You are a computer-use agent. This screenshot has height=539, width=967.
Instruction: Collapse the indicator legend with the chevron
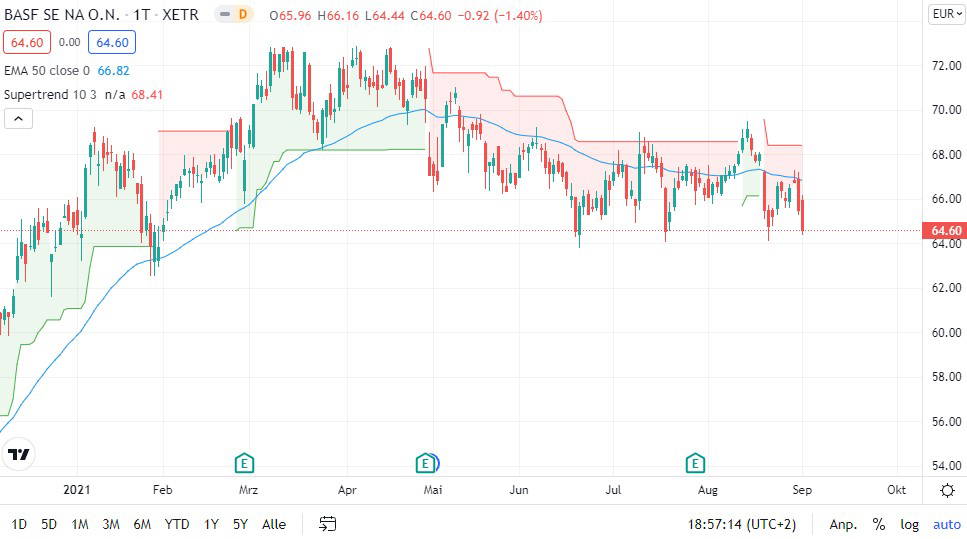click(x=19, y=118)
